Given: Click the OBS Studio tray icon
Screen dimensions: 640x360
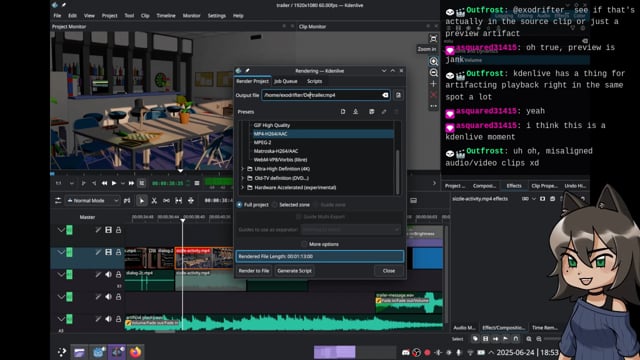Looking at the screenshot, I should 416,352.
